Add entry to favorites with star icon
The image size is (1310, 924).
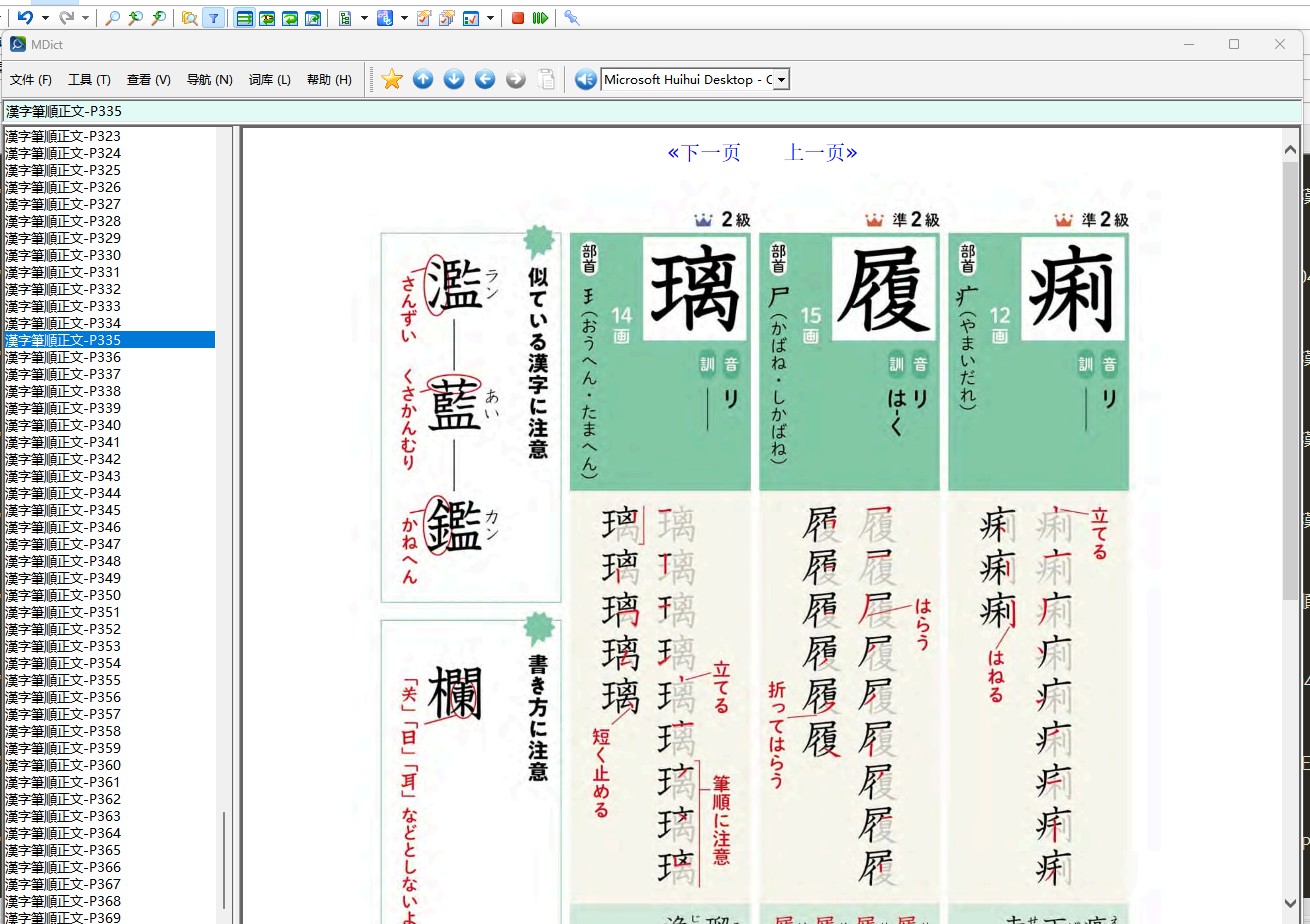click(x=392, y=79)
